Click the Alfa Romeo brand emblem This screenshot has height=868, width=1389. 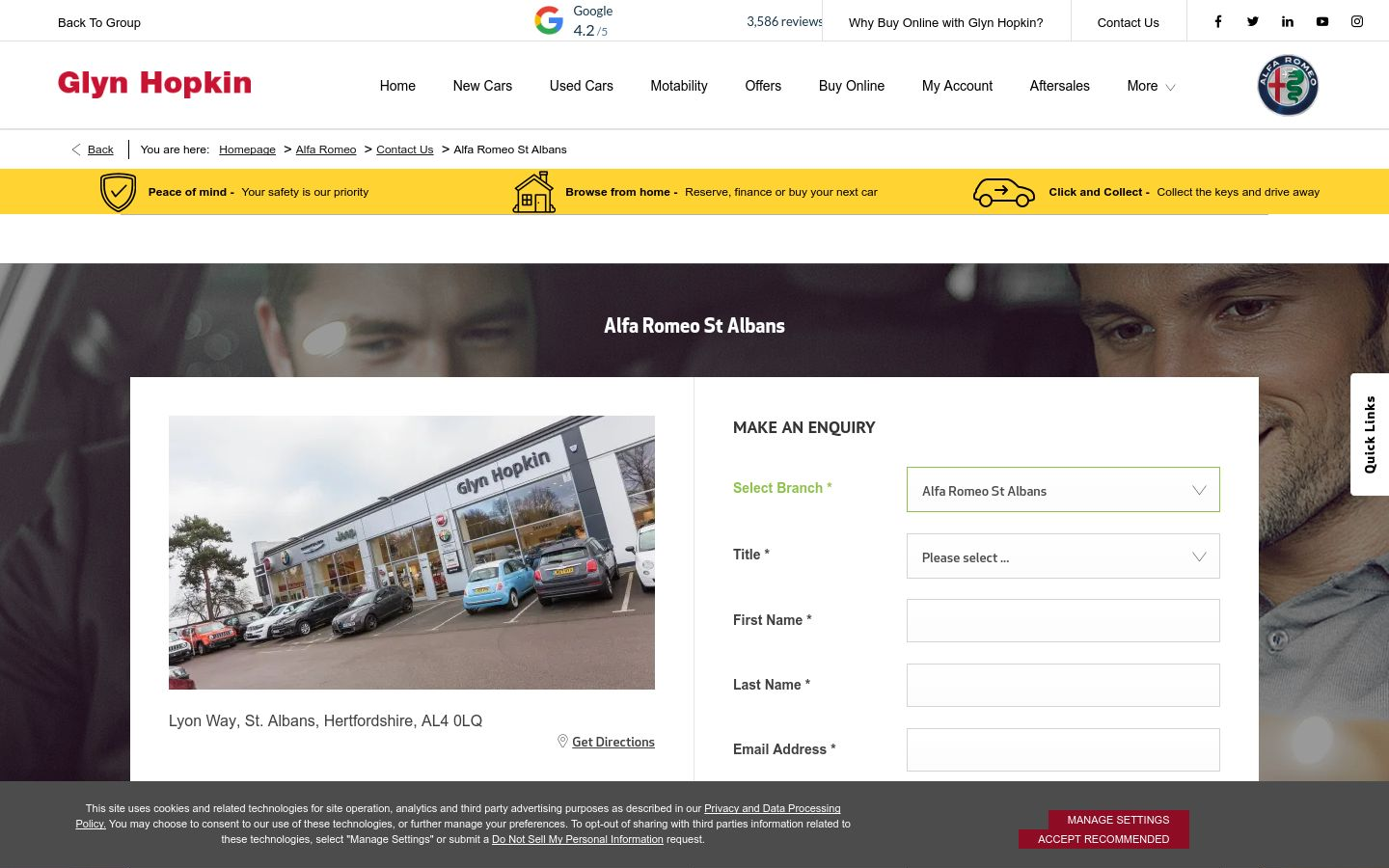click(1288, 85)
